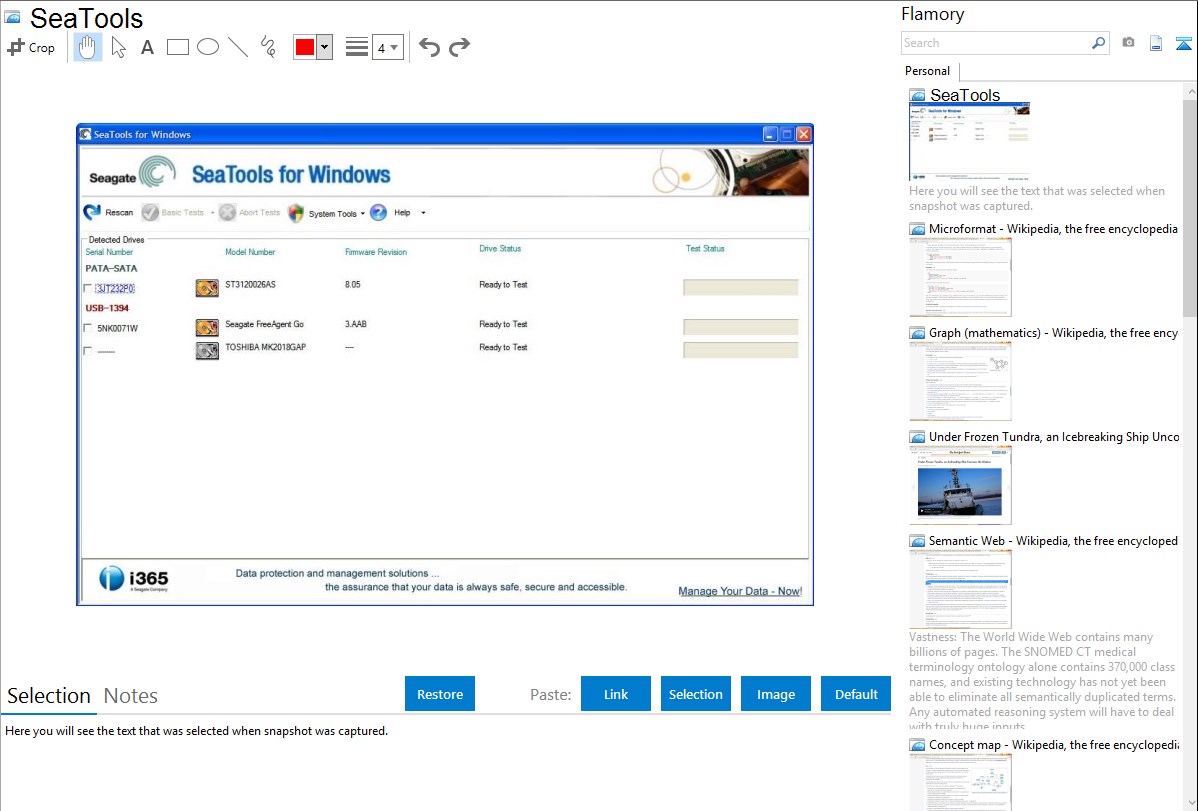Choose the arrow pointer selection tool

tap(118, 47)
